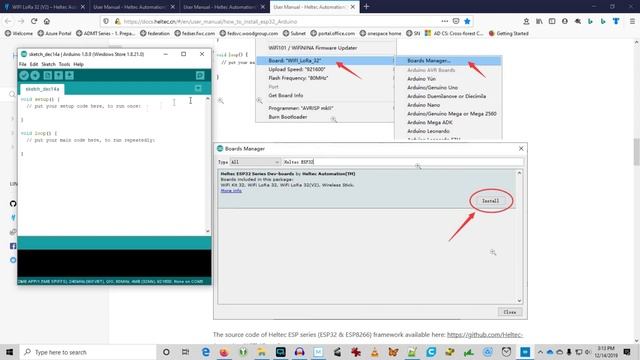
Task: Click the blue bookmark star icon
Action: [x=467, y=21]
